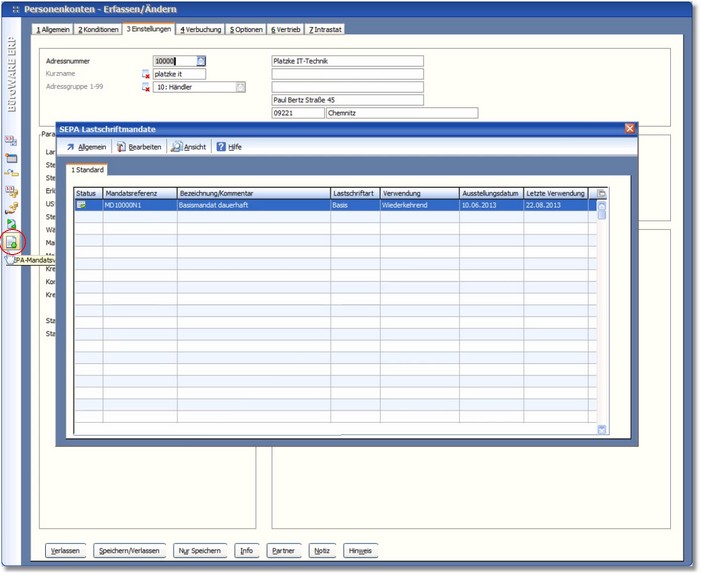Click the green arrow document sidebar icon
701x575 pixels.
[x=12, y=224]
